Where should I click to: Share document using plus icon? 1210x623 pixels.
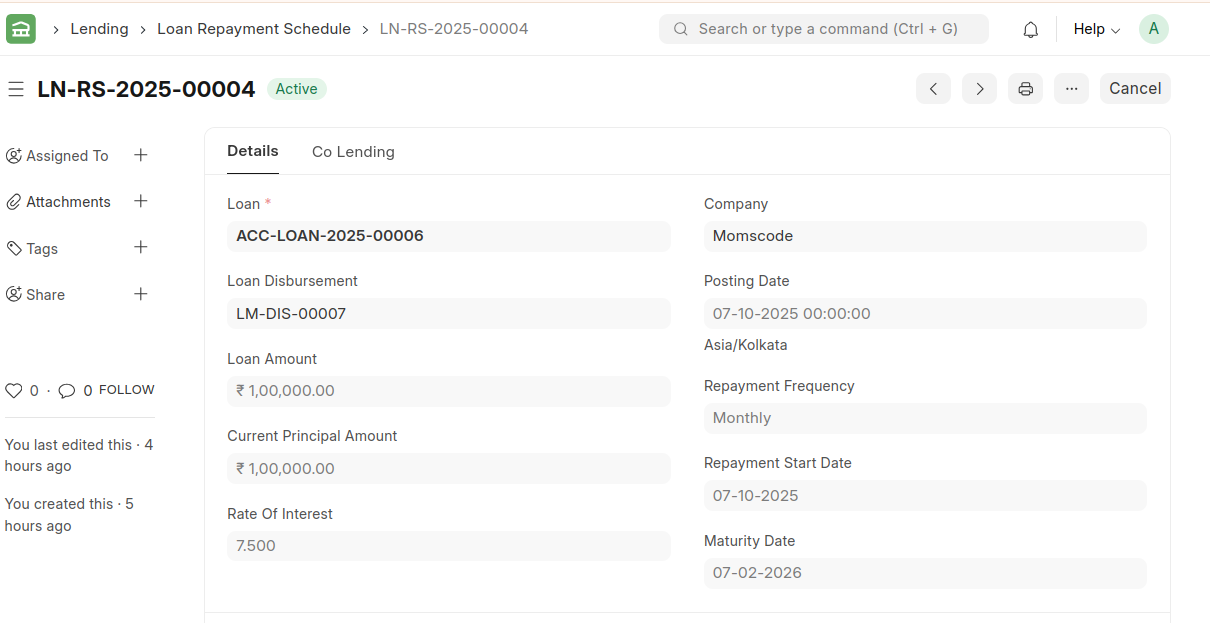pyautogui.click(x=141, y=294)
